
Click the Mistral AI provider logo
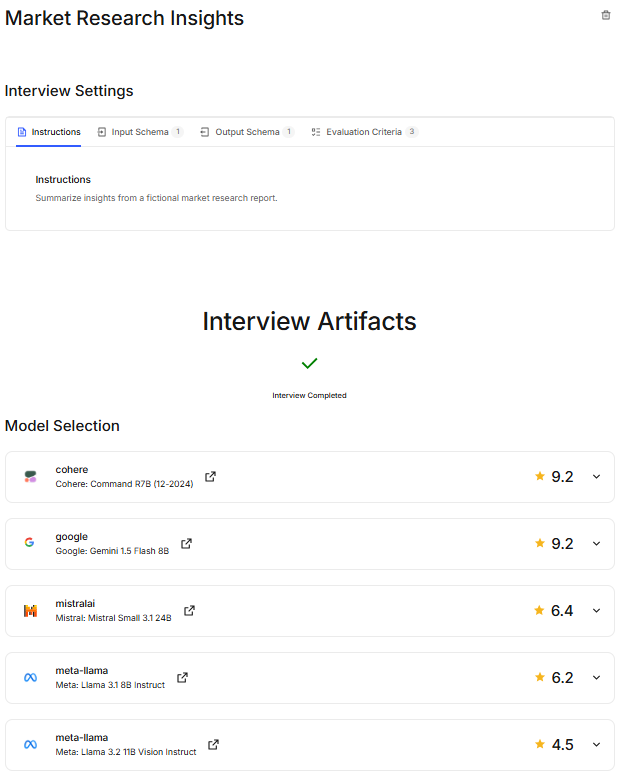[30, 611]
